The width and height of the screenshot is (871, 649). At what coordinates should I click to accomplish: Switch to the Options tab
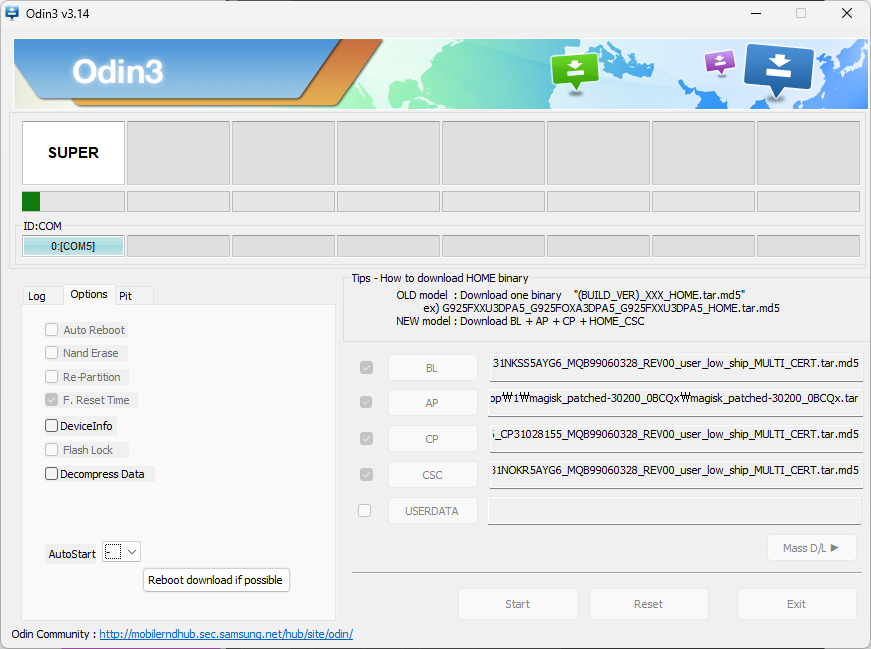[89, 294]
